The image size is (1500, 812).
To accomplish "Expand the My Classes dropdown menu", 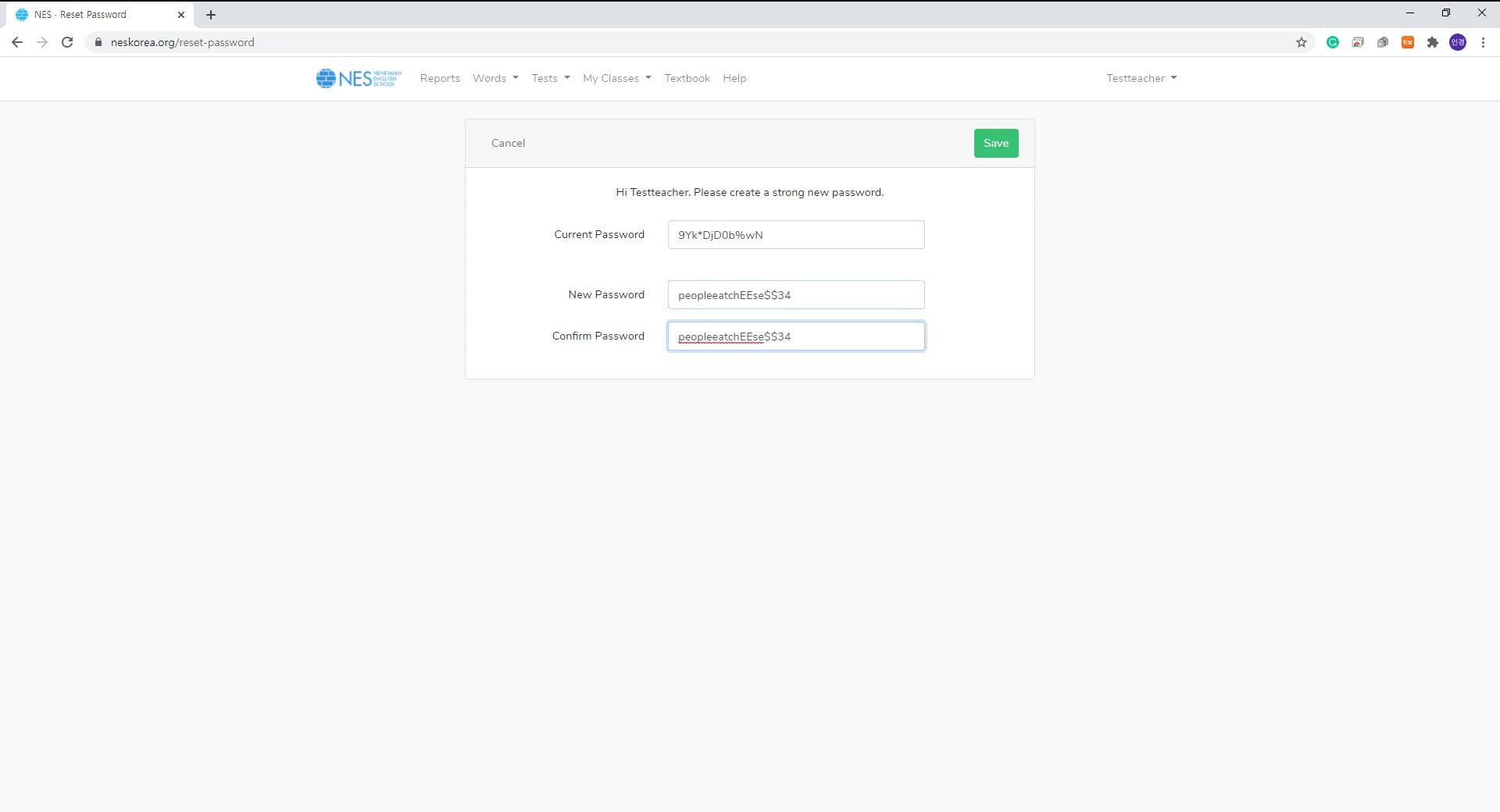I will tap(617, 78).
